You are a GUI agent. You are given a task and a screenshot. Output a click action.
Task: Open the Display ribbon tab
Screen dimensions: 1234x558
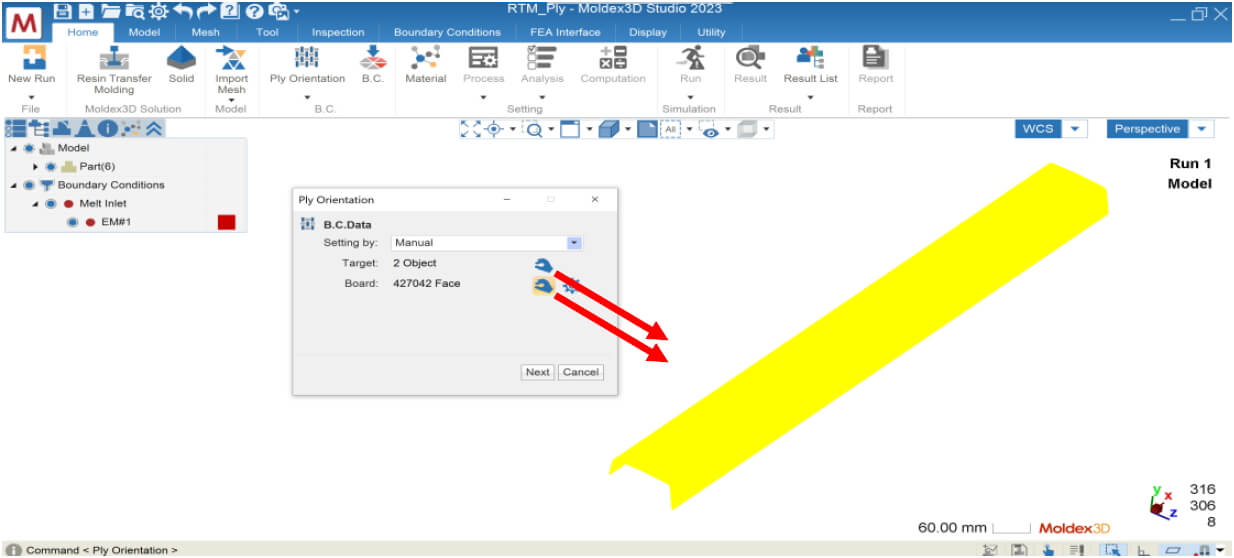click(x=647, y=32)
